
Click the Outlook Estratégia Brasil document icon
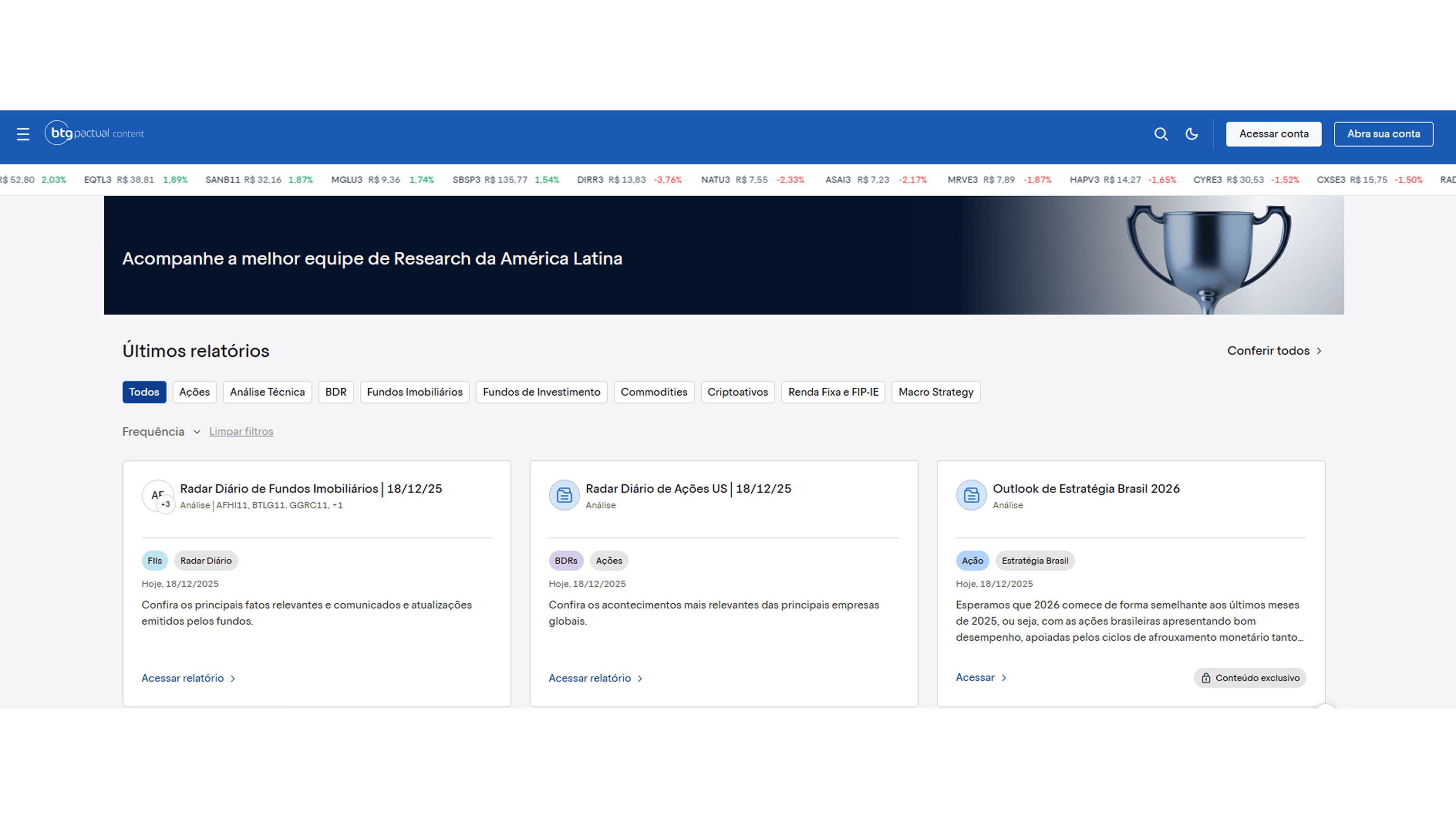[x=971, y=496]
